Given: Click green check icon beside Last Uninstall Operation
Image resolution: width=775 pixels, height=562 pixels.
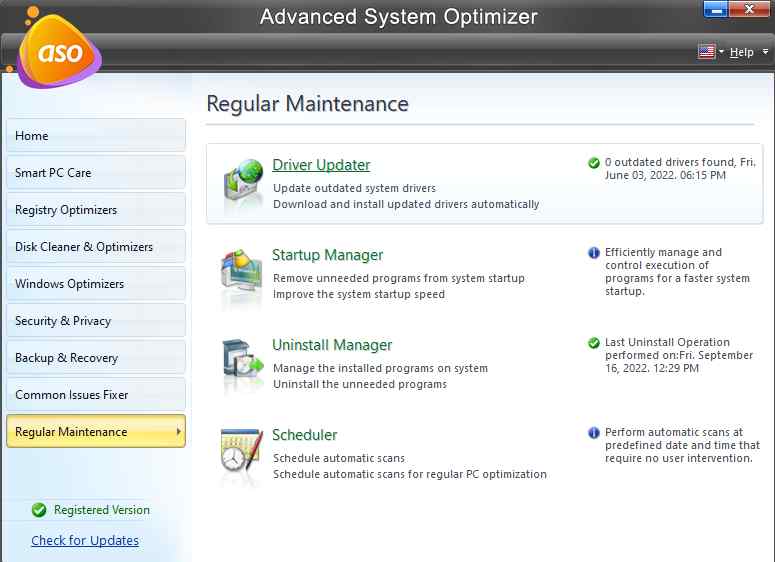Looking at the screenshot, I should point(594,343).
